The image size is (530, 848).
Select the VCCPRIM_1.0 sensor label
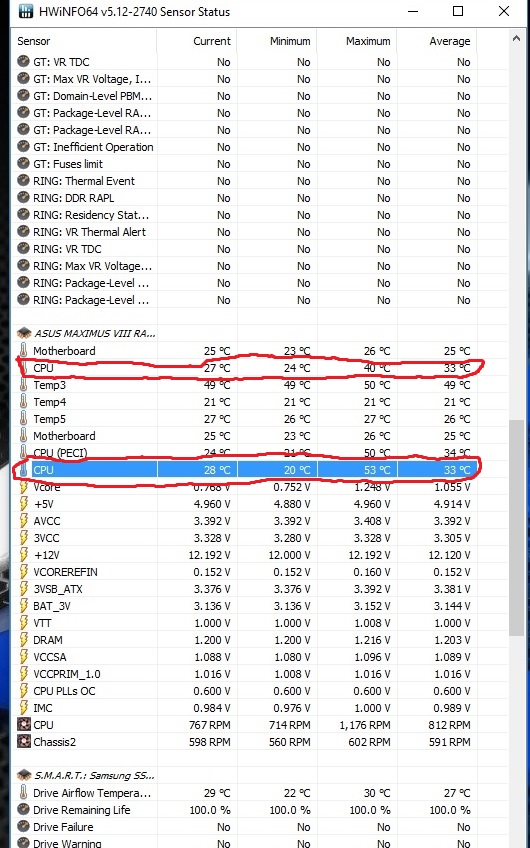click(67, 674)
